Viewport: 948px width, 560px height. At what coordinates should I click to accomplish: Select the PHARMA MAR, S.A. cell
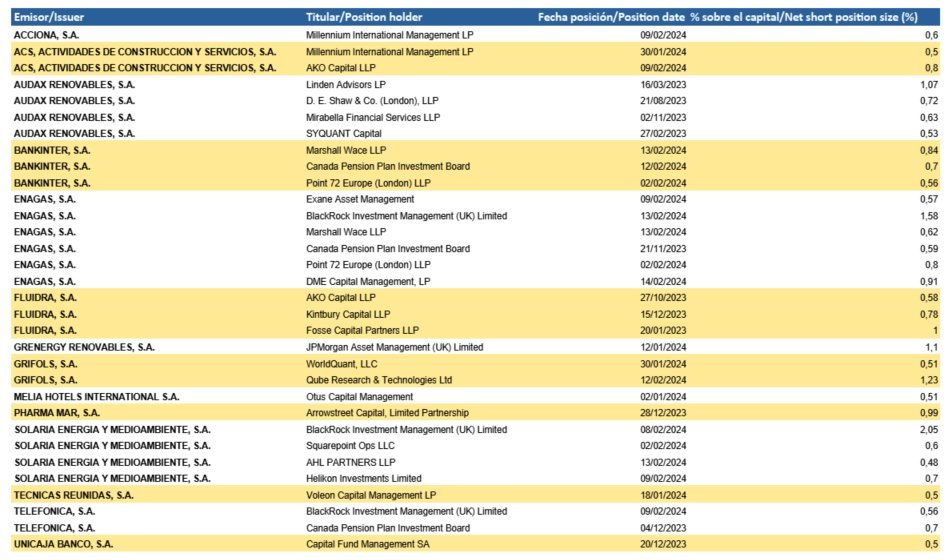[x=57, y=412]
